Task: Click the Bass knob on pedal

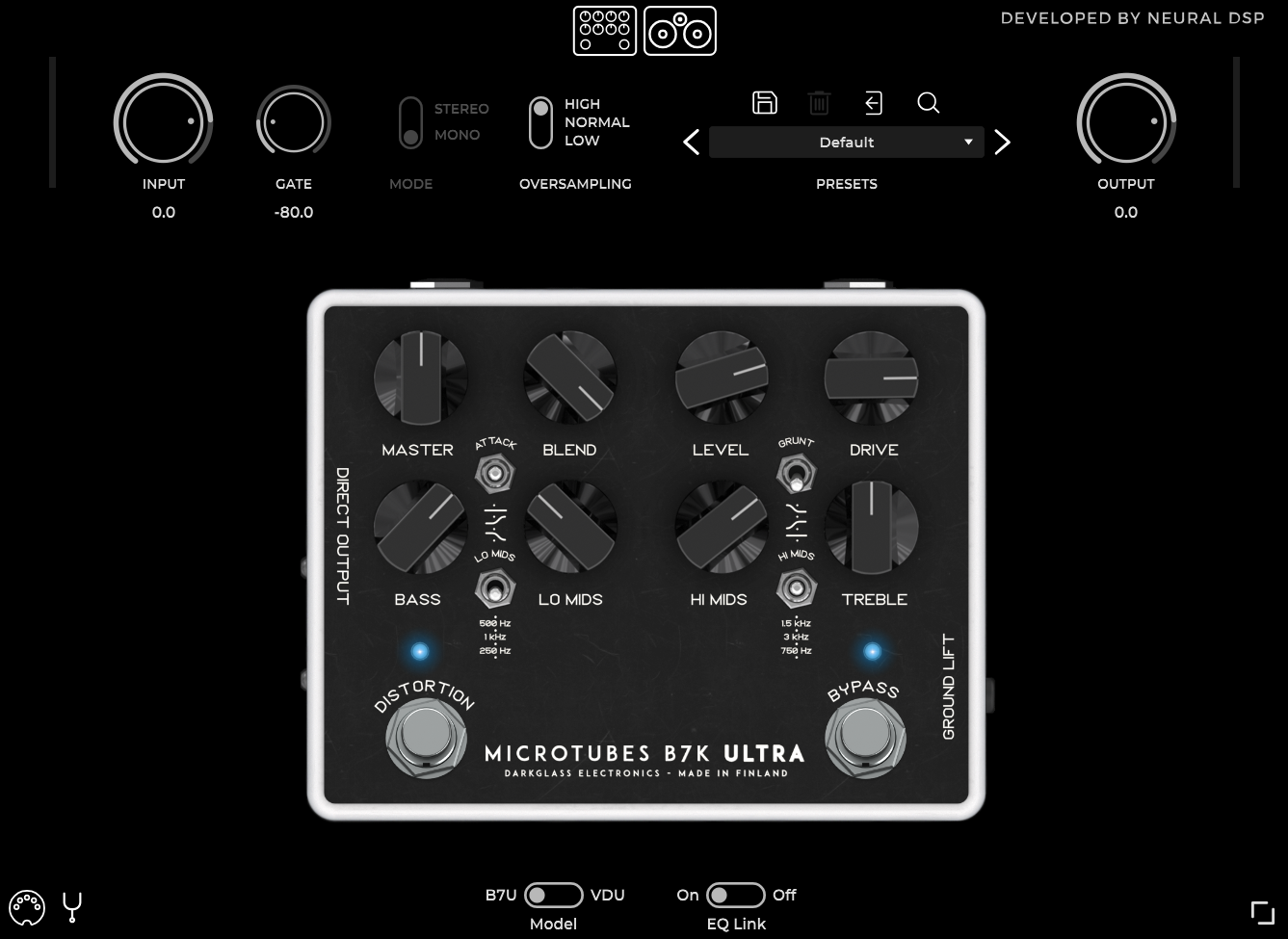Action: [x=420, y=528]
